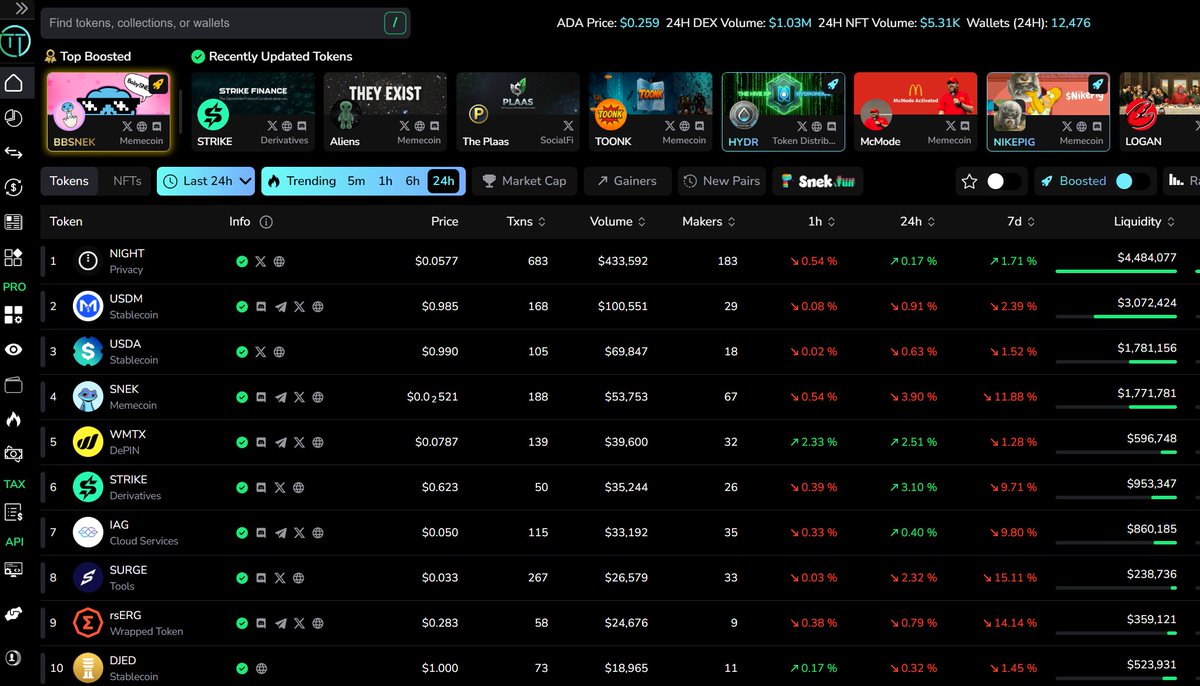Image resolution: width=1200 pixels, height=686 pixels.
Task: Click the rsERG token name
Action: click(127, 615)
